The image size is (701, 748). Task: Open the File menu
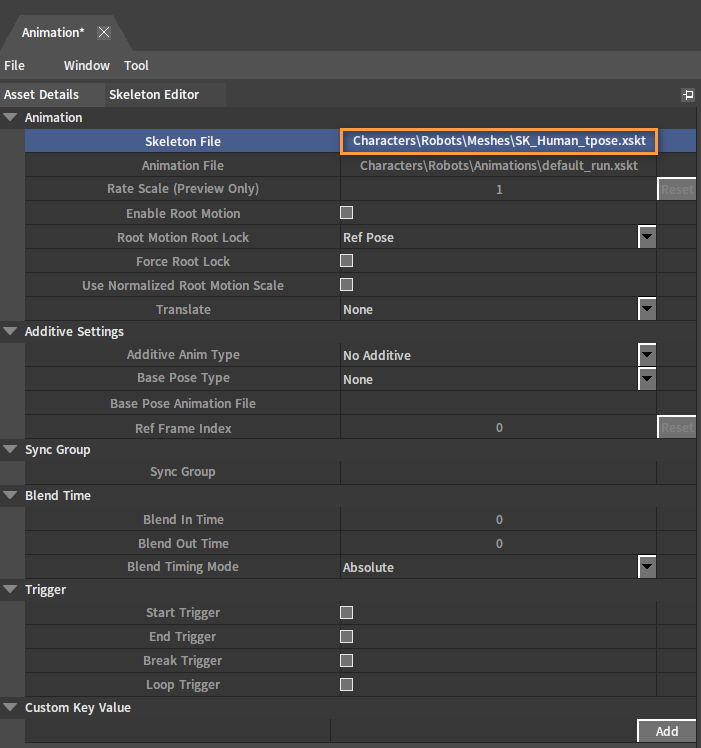click(14, 65)
